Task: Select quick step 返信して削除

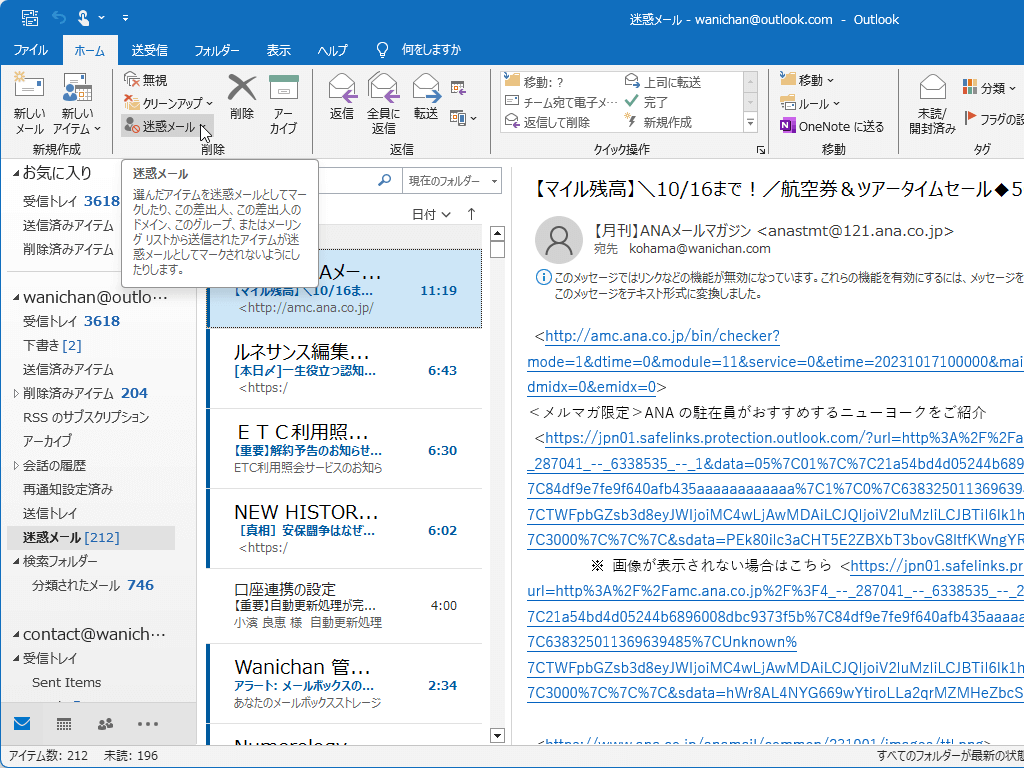Action: [x=548, y=122]
